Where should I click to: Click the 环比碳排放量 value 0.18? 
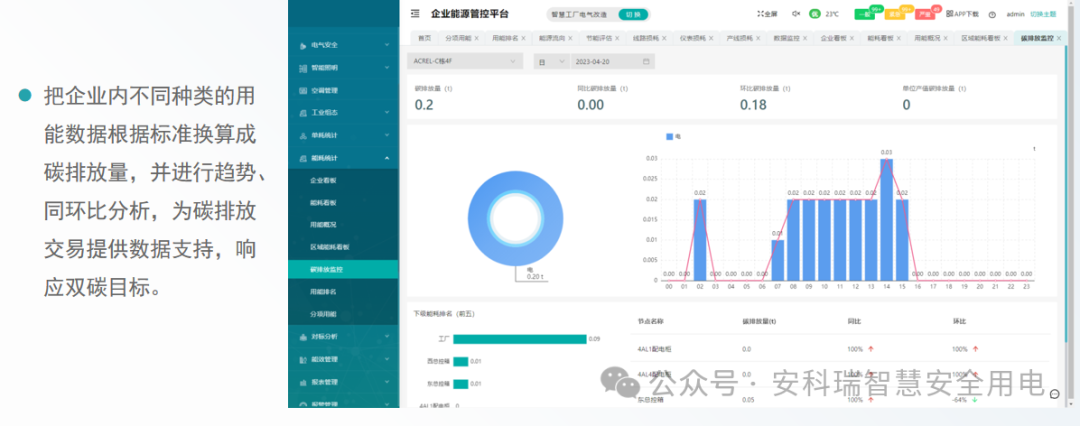[x=754, y=105]
